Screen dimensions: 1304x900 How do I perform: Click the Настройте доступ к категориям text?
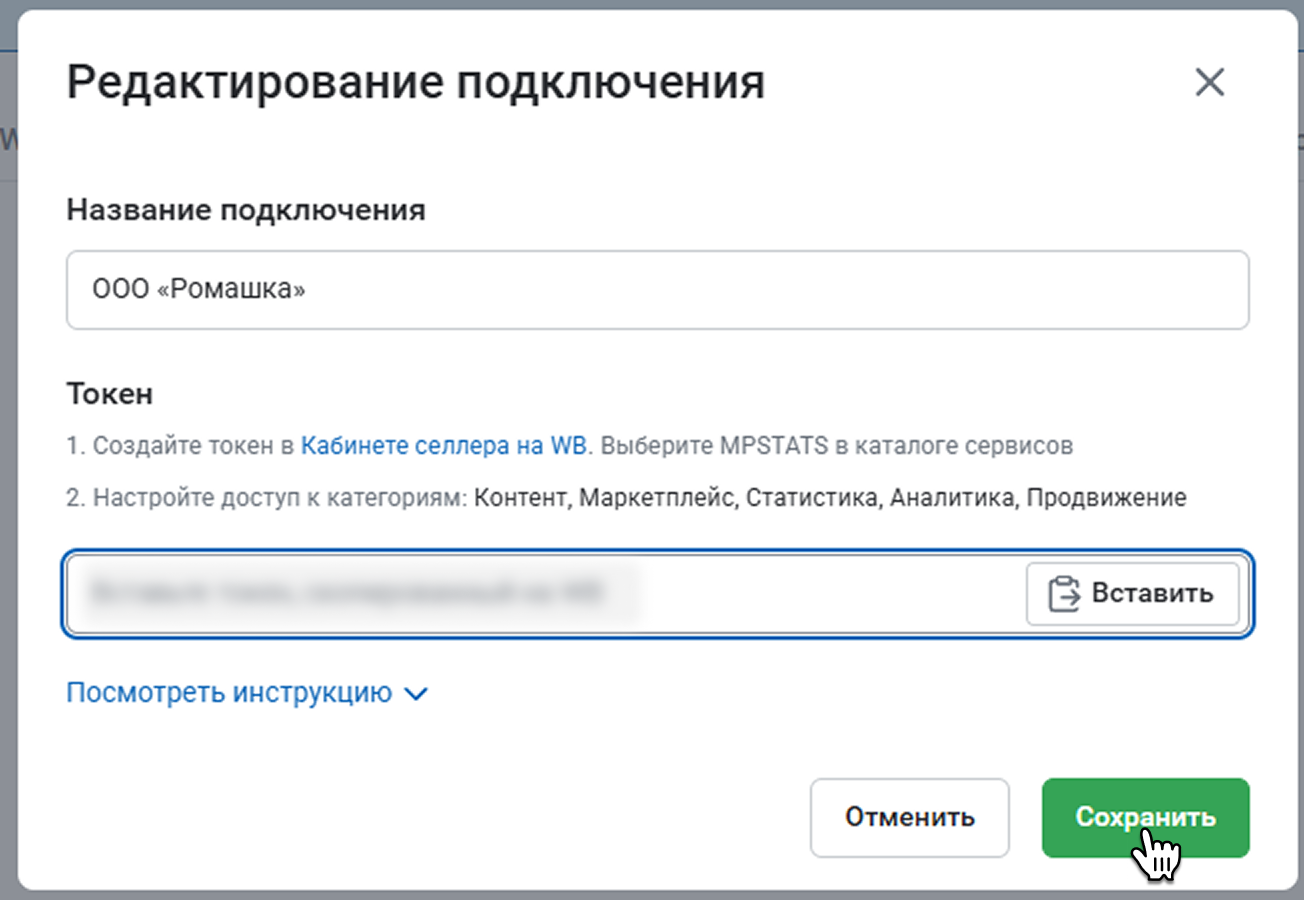280,498
